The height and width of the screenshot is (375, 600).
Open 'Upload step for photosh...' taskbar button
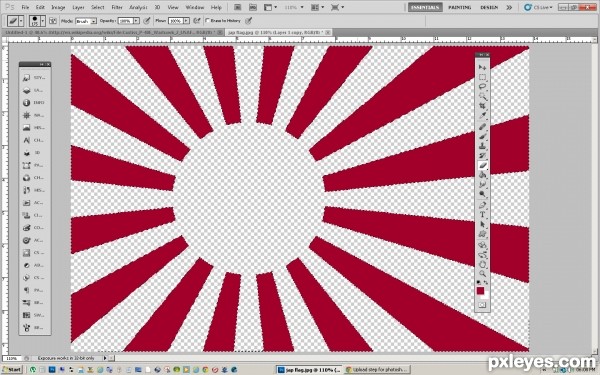(x=377, y=370)
